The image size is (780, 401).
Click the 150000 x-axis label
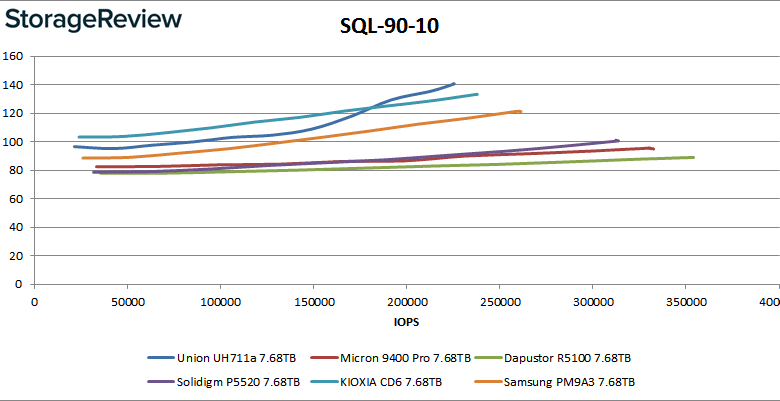point(313,302)
